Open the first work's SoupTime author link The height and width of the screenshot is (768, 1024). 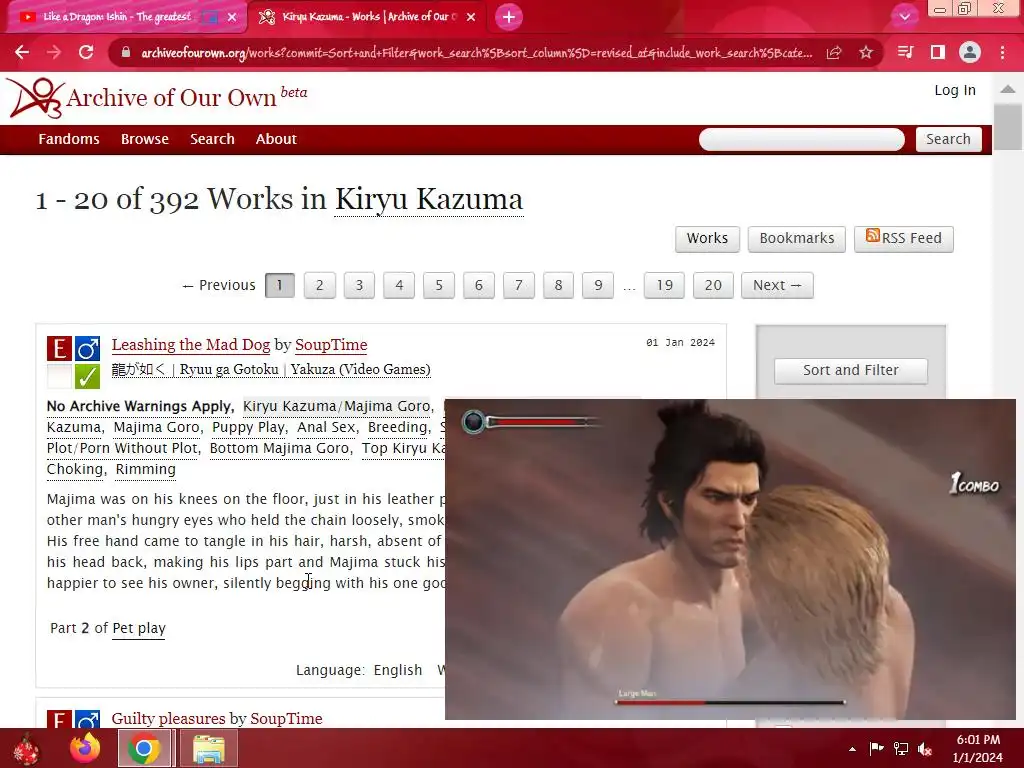pos(331,345)
